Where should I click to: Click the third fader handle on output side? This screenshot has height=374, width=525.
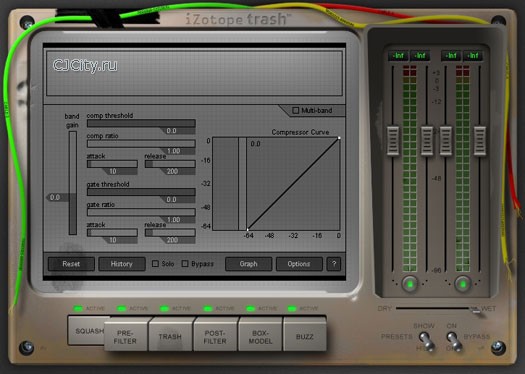click(x=446, y=141)
